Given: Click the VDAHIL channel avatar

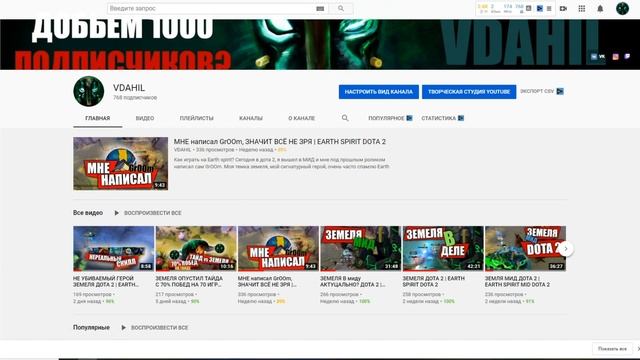Looking at the screenshot, I should tap(89, 91).
